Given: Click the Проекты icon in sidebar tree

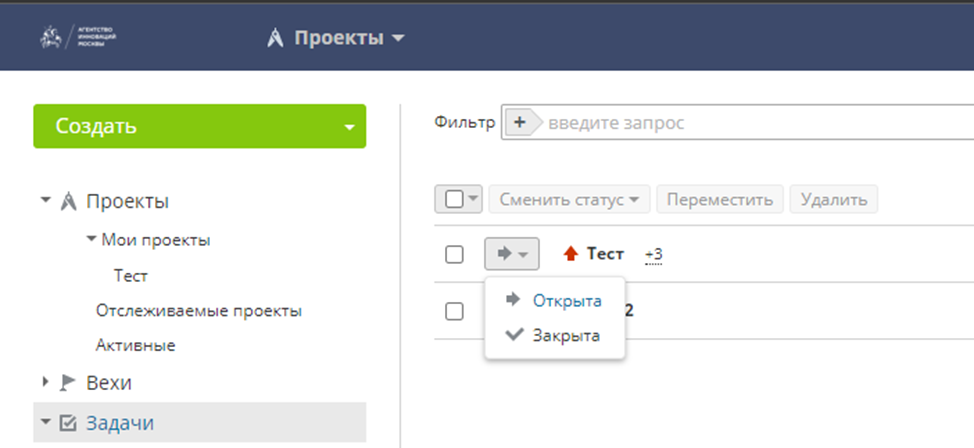Looking at the screenshot, I should [69, 201].
